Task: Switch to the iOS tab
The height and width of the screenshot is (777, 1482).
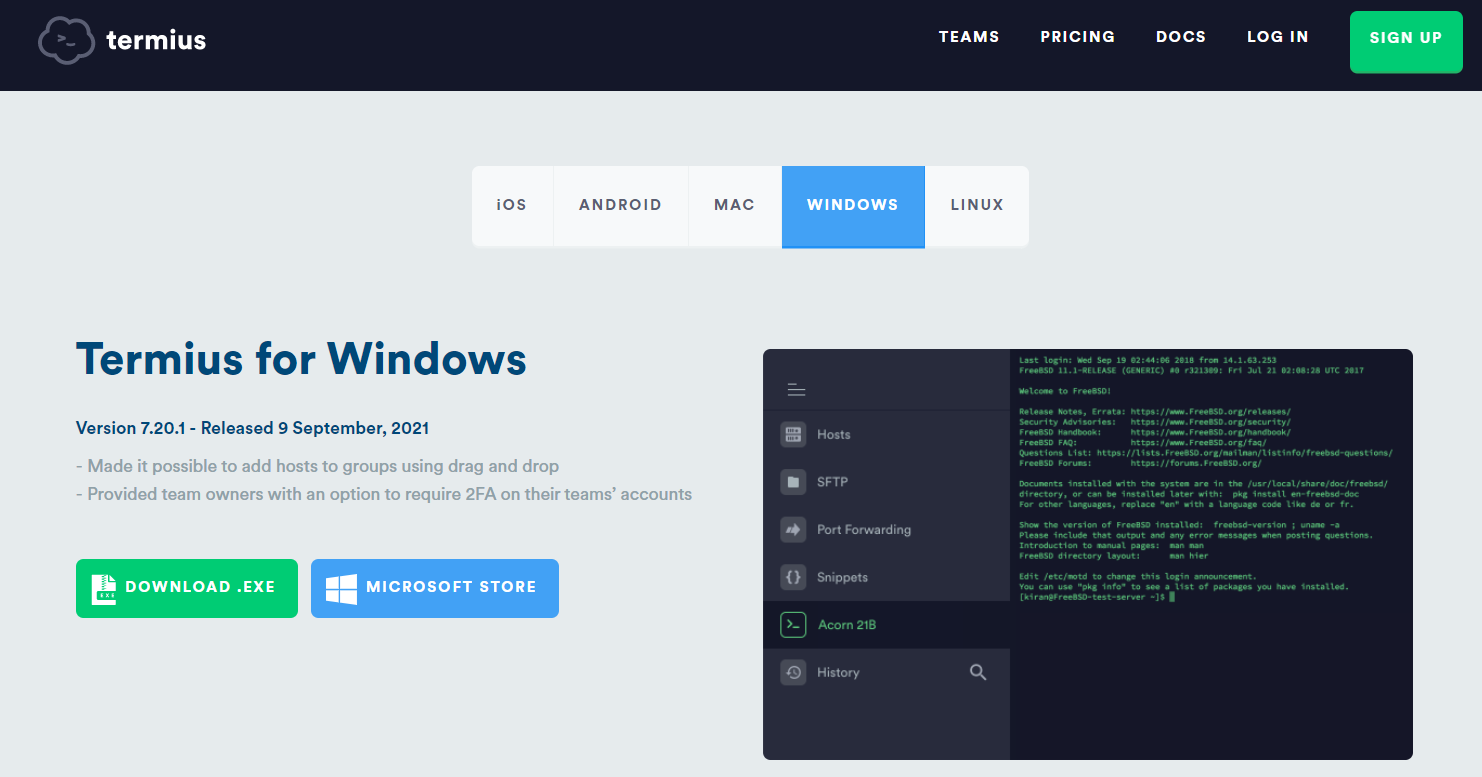Action: tap(512, 206)
